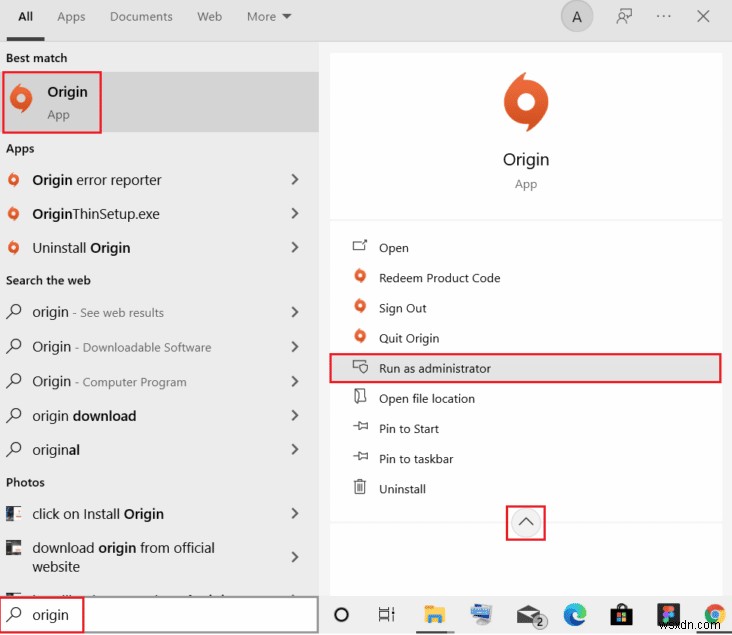This screenshot has width=732, height=635.
Task: Click the account avatar letter A
Action: coord(577,17)
